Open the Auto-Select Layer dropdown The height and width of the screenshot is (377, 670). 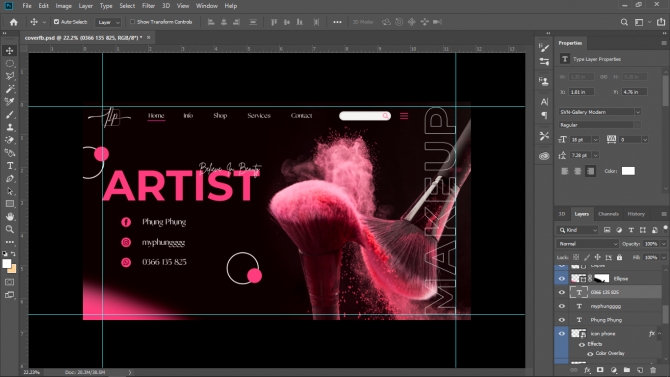point(108,22)
